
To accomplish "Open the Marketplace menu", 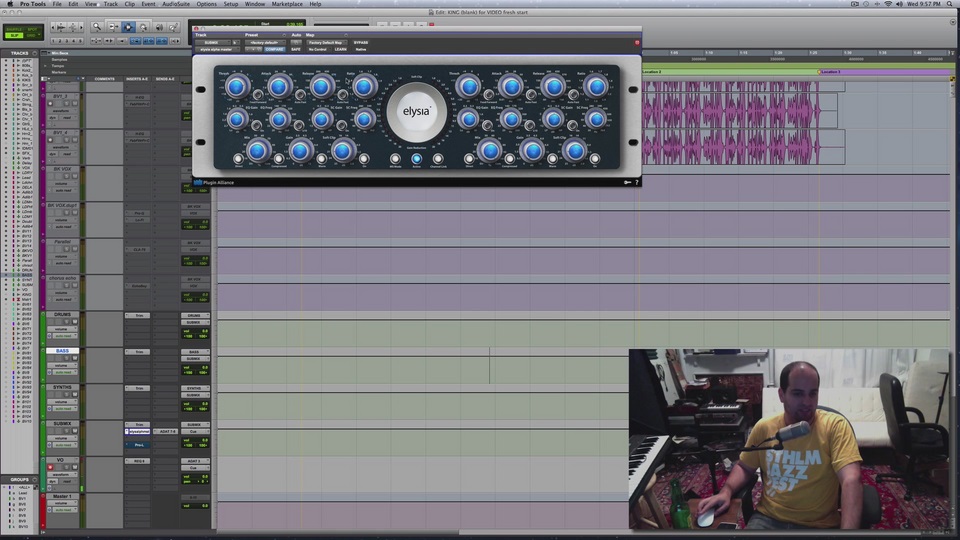I will tap(287, 4).
